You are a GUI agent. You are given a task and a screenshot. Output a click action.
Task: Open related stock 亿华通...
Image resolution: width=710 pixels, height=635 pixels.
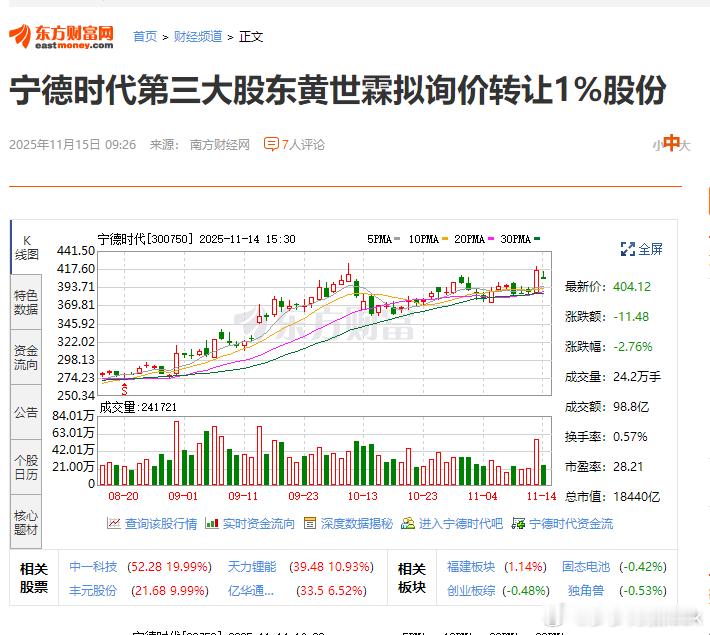[251, 591]
